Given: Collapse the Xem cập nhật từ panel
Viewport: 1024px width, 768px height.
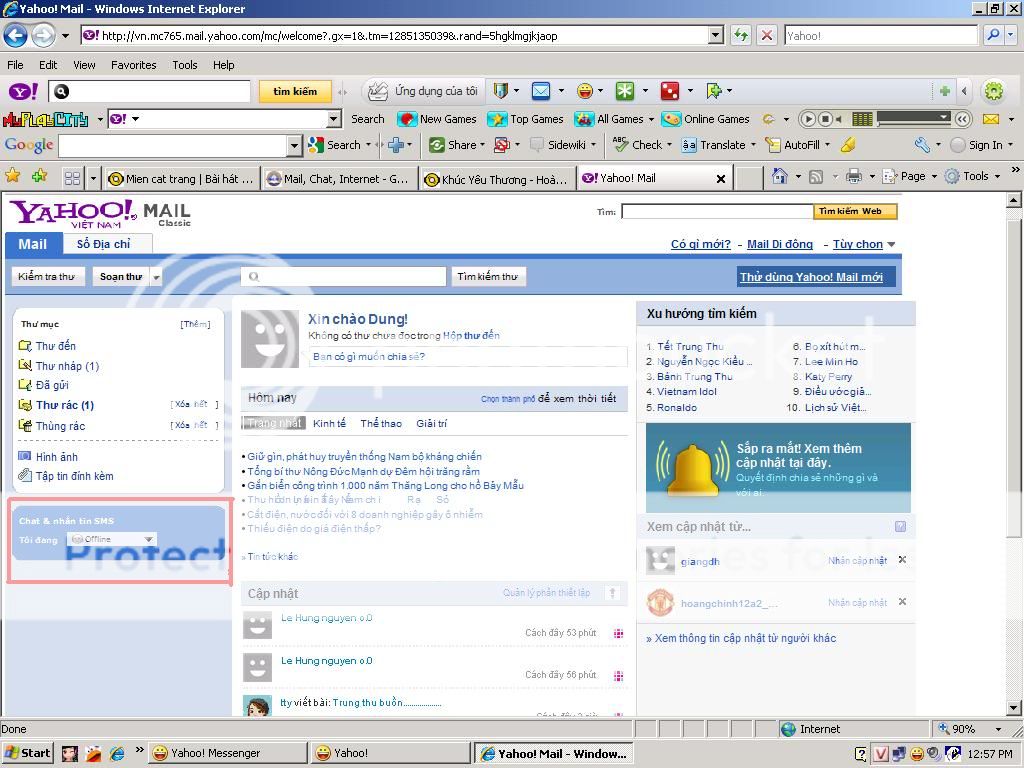Looking at the screenshot, I should coord(901,526).
